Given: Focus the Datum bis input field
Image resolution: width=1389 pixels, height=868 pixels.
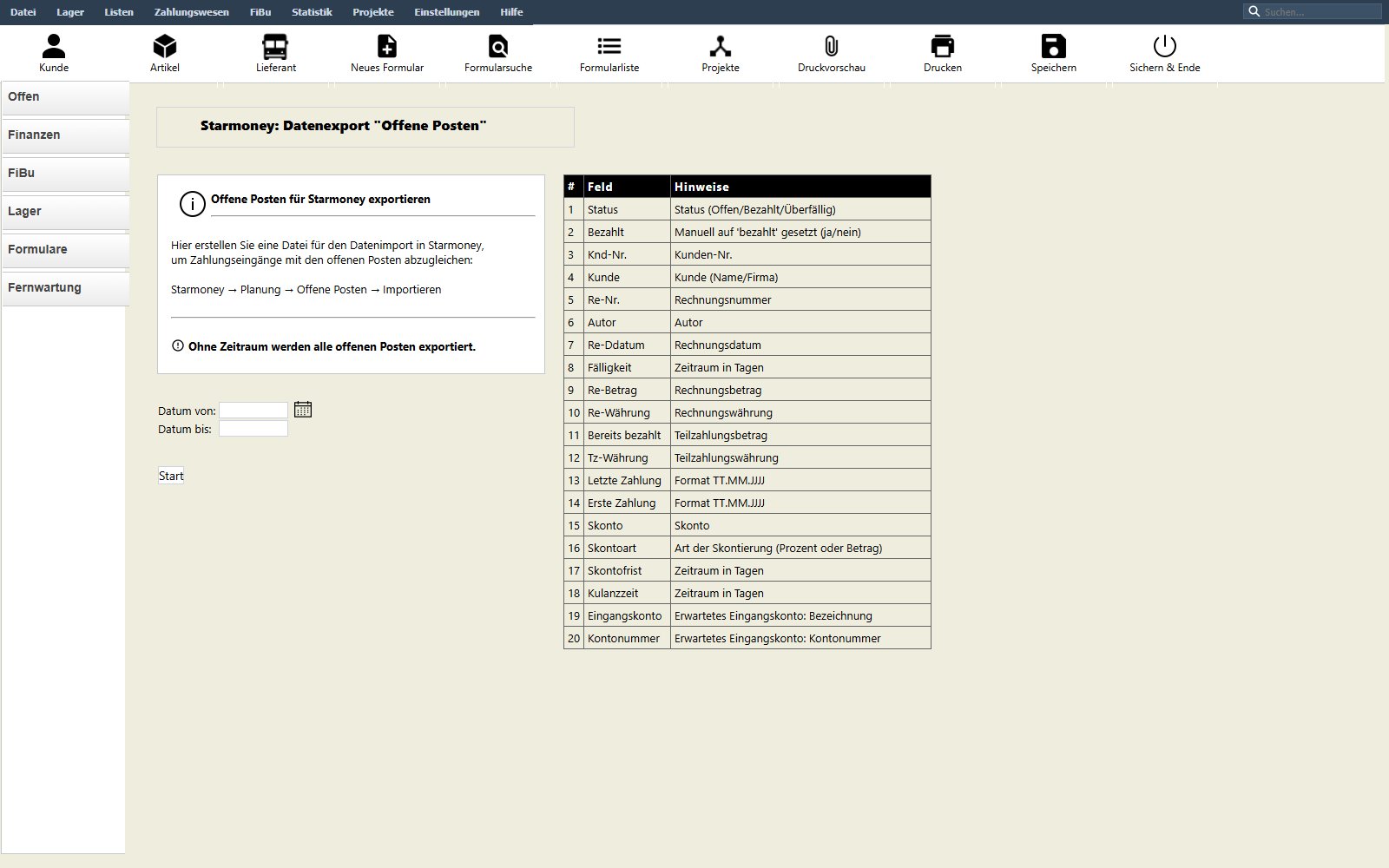Looking at the screenshot, I should coord(253,429).
